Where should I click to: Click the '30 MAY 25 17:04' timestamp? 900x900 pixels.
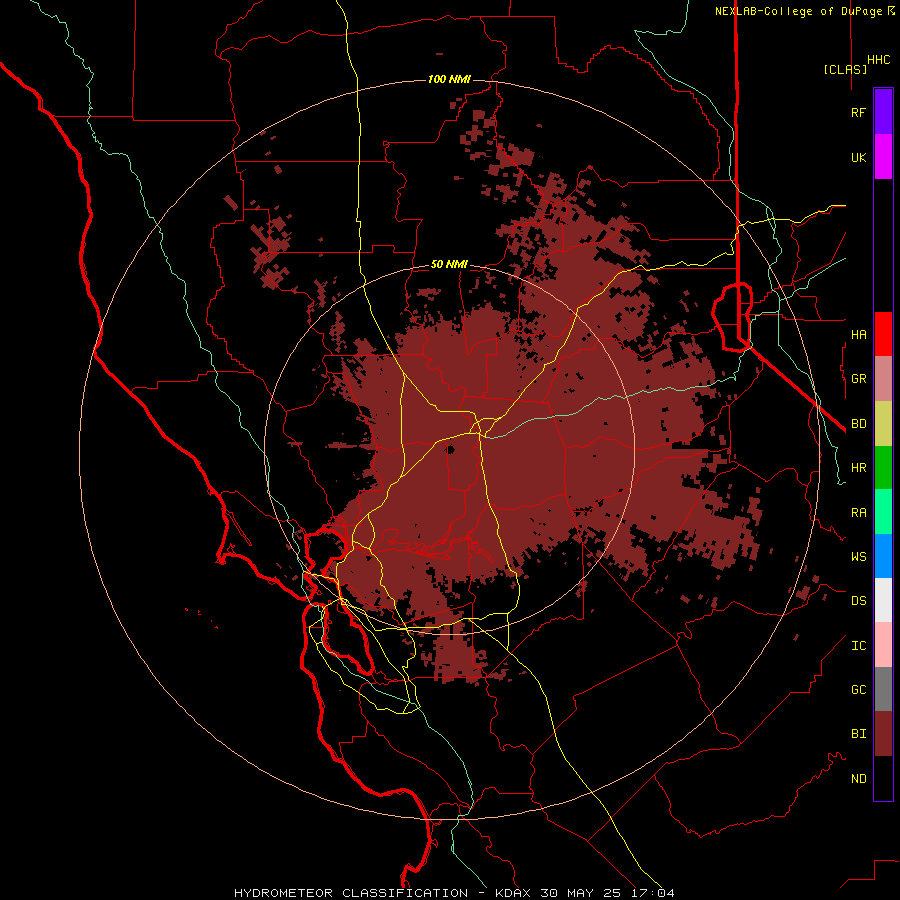[x=607, y=893]
